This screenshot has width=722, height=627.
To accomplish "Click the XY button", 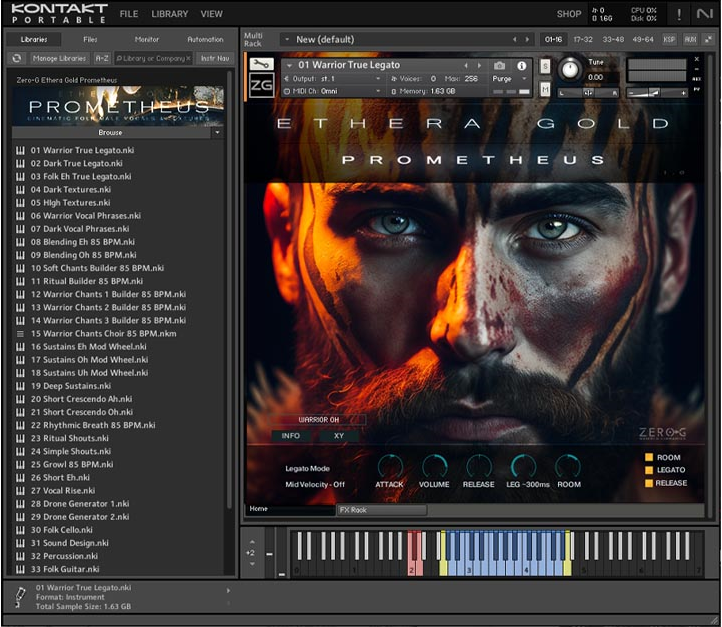I will (x=339, y=436).
